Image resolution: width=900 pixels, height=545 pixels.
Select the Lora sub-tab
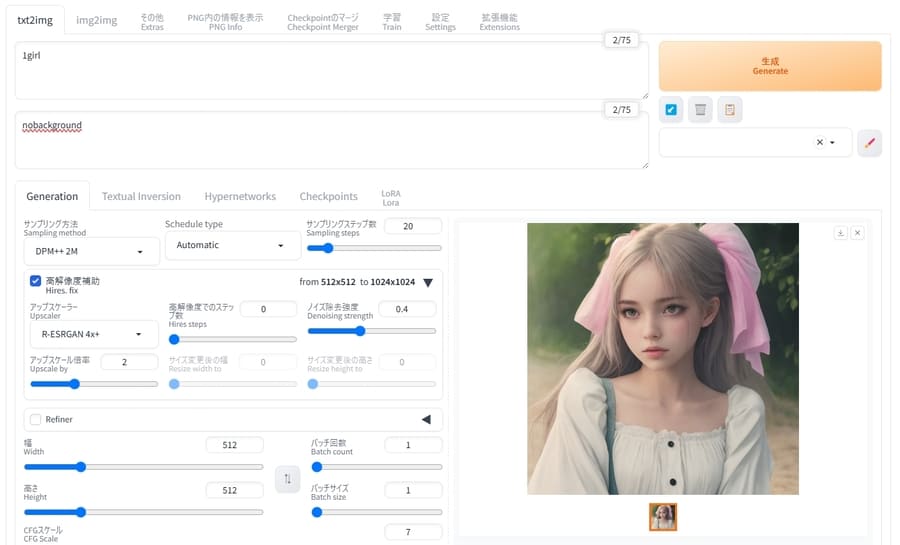click(391, 197)
